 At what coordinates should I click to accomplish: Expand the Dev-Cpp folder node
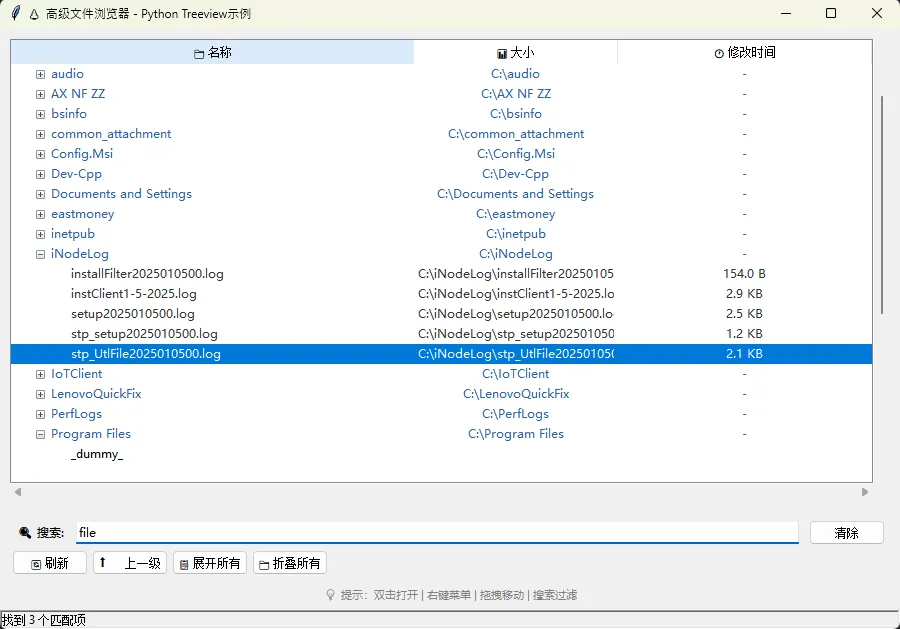(40, 174)
